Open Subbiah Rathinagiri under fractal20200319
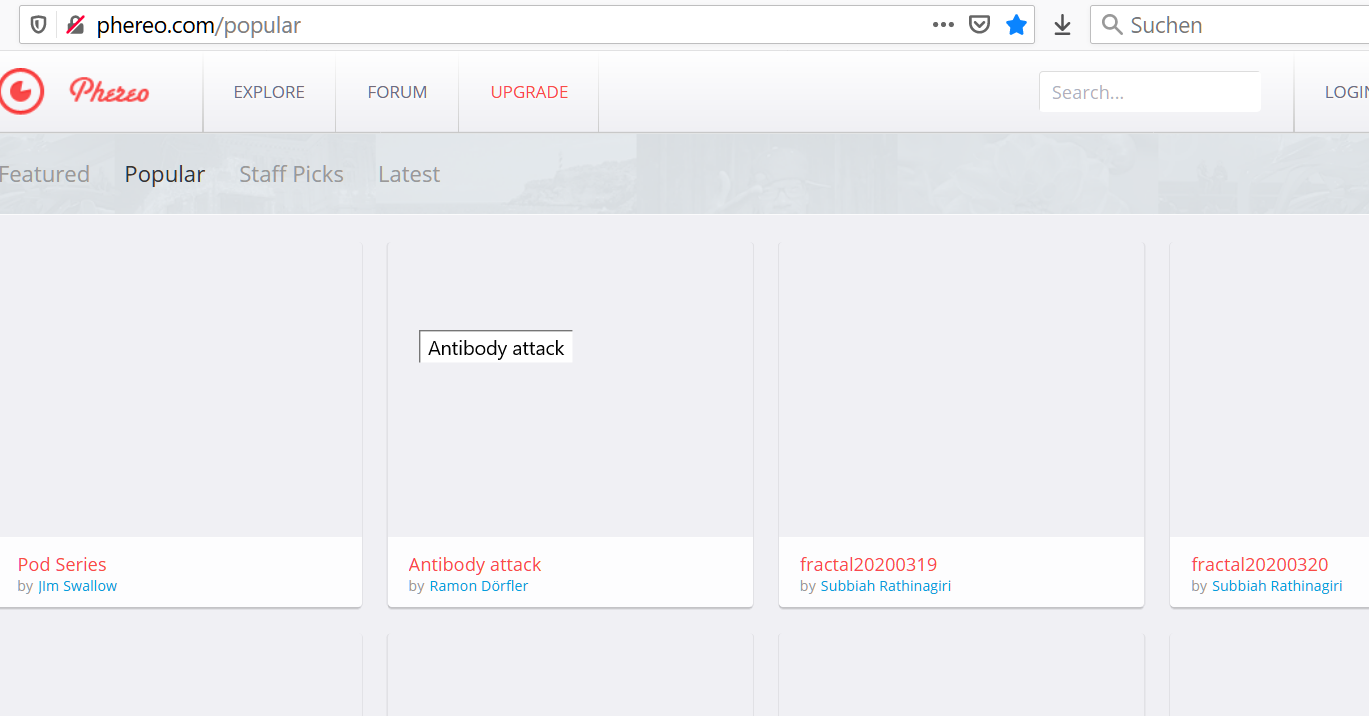This screenshot has height=716, width=1369. pos(886,586)
